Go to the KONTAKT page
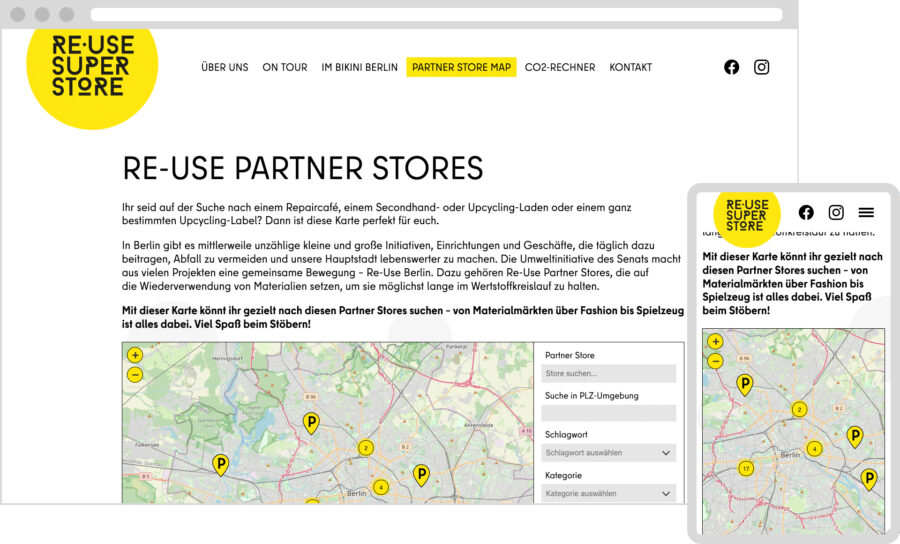 pyautogui.click(x=630, y=67)
